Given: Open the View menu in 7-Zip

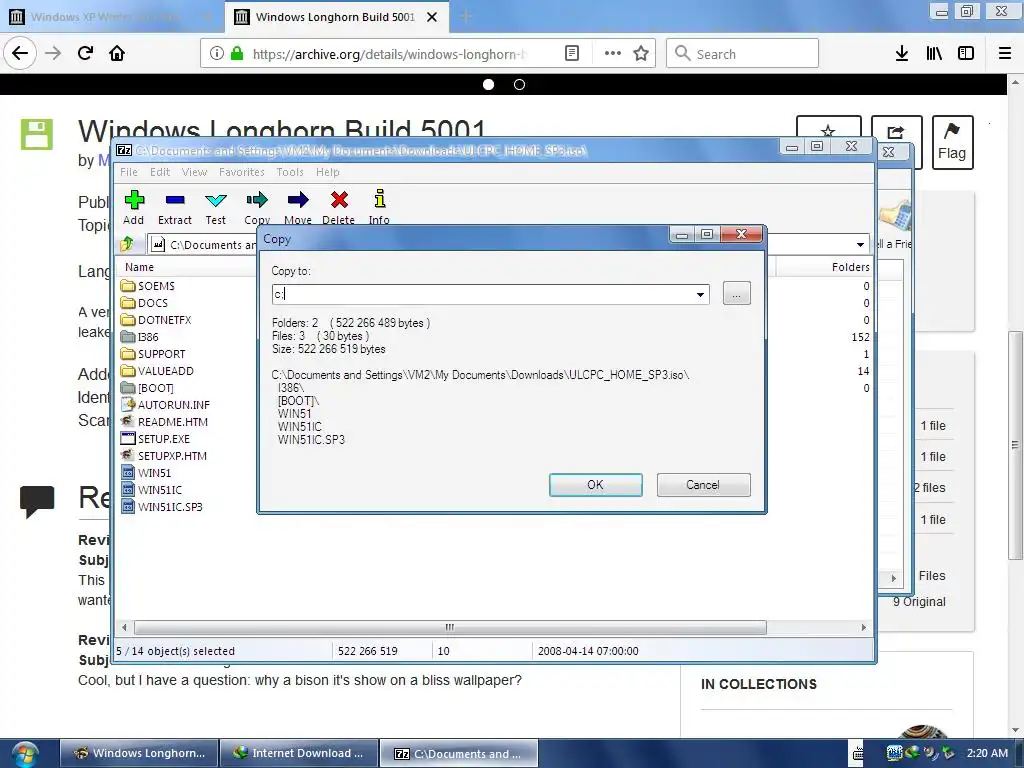Looking at the screenshot, I should click(194, 172).
